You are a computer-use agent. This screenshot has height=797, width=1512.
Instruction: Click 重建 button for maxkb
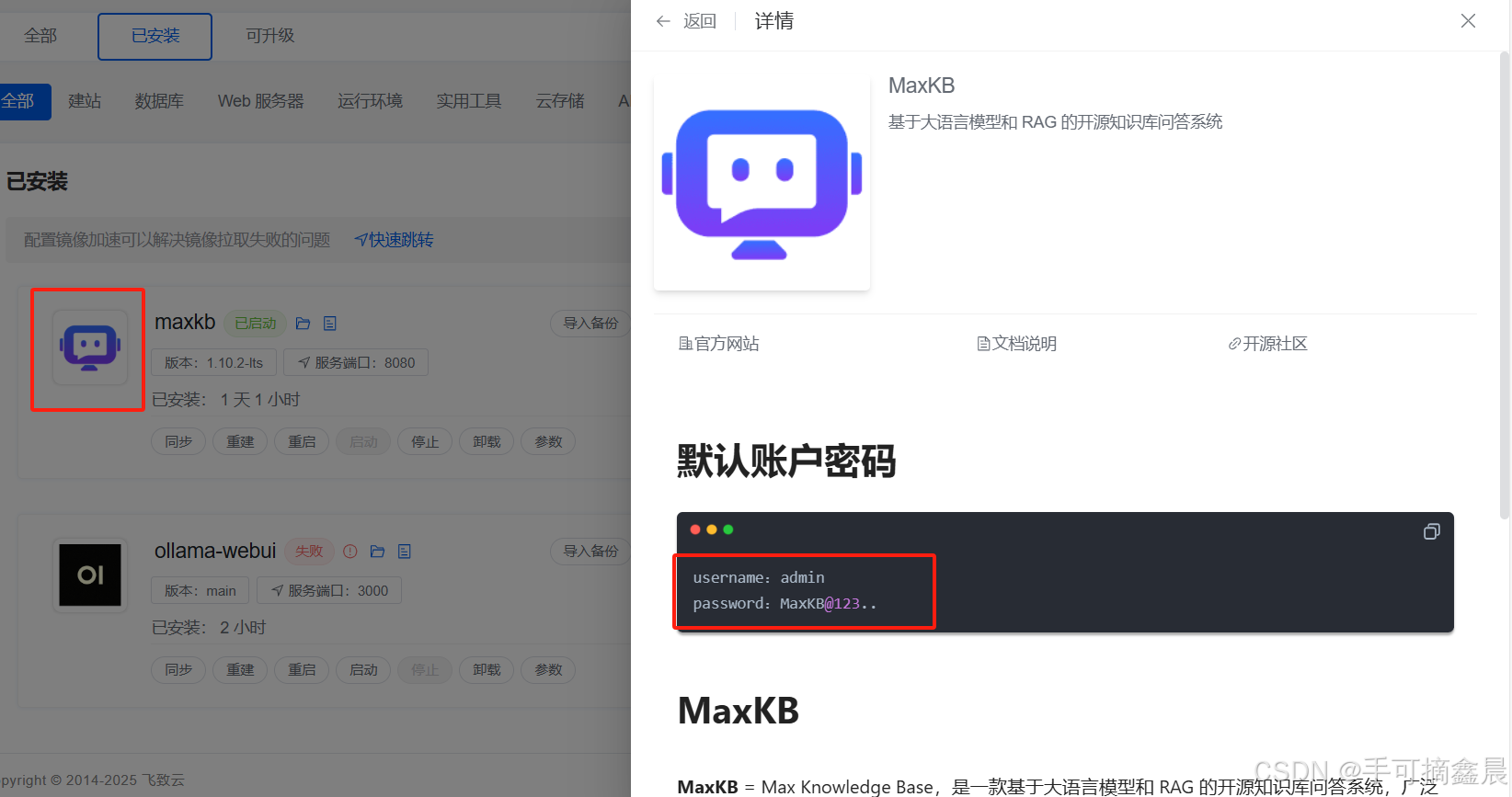(240, 442)
